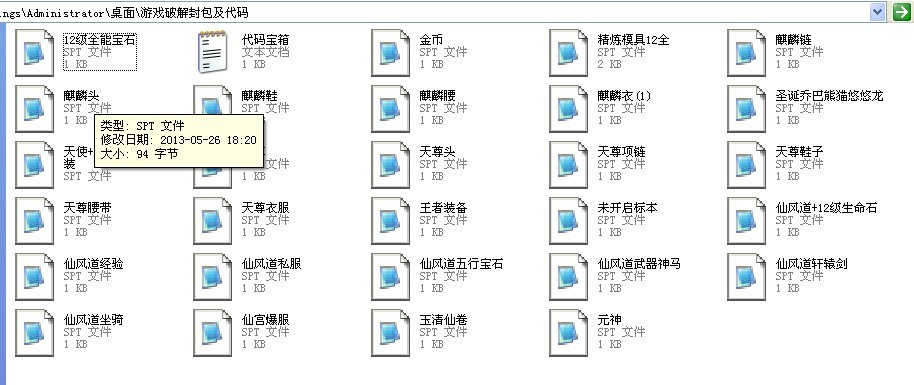Open the 代码宝箱 text document icon
Image resolution: width=914 pixels, height=385 pixels.
click(x=212, y=52)
